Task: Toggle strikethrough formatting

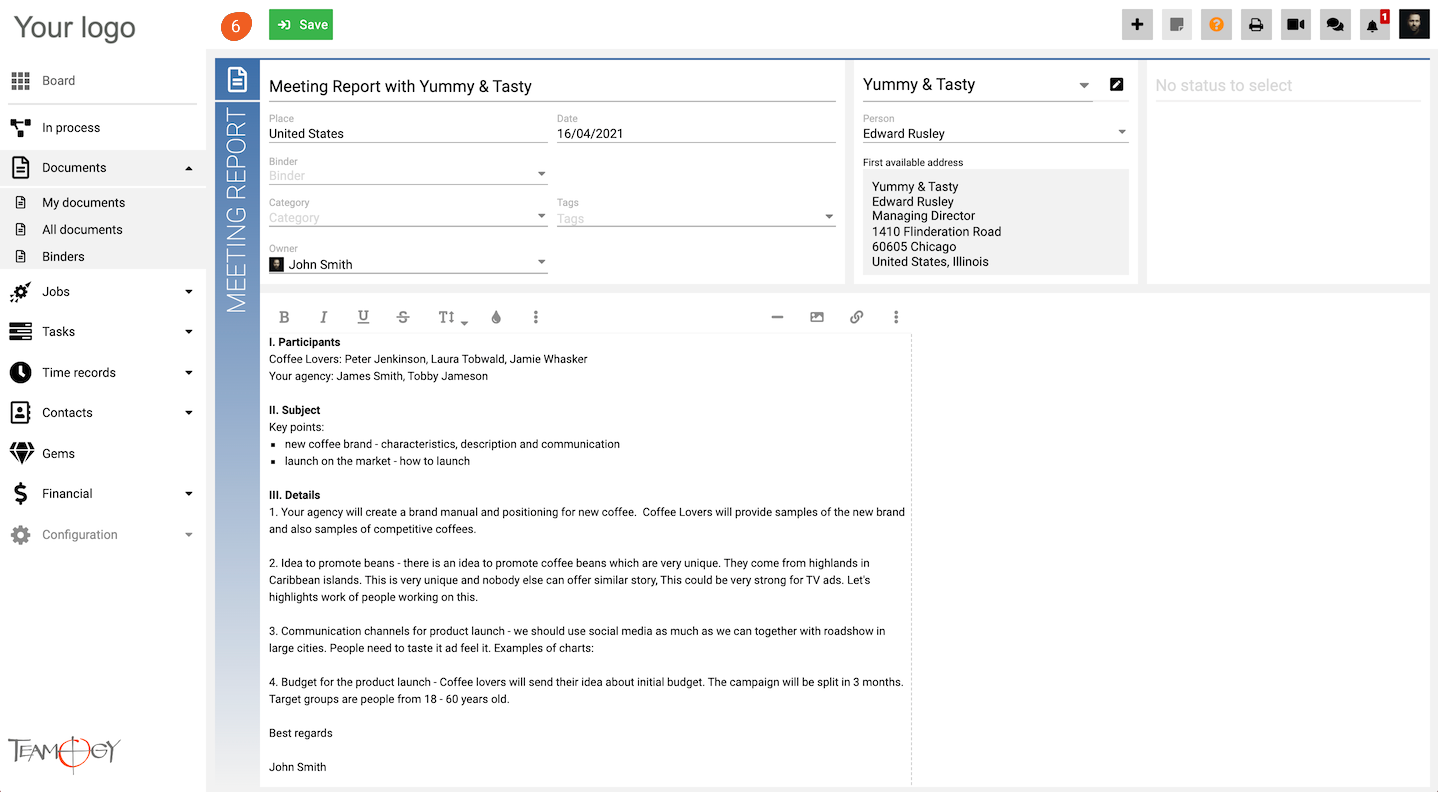Action: click(403, 317)
